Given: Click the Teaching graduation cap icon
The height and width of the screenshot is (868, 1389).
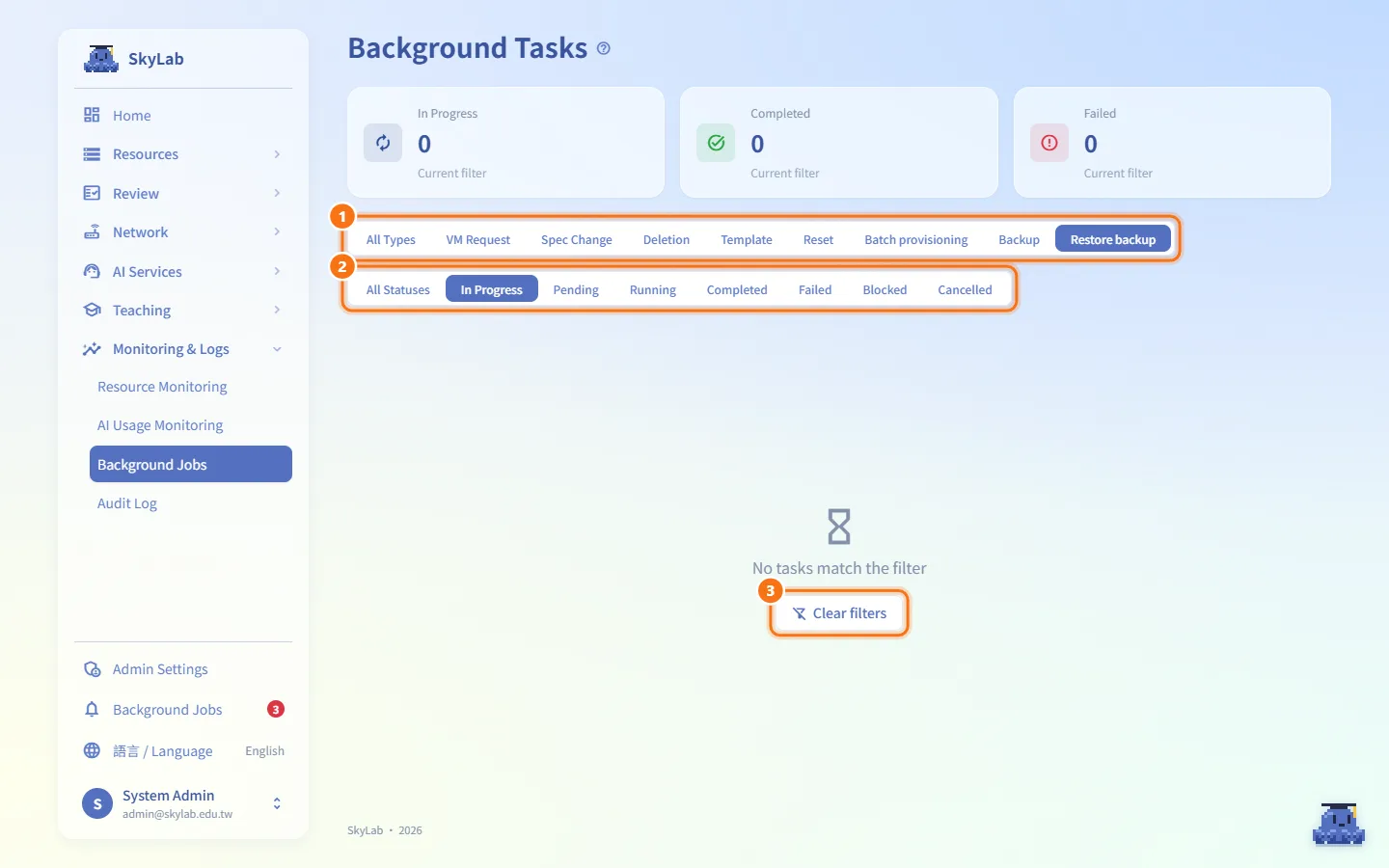Looking at the screenshot, I should pyautogui.click(x=92, y=310).
